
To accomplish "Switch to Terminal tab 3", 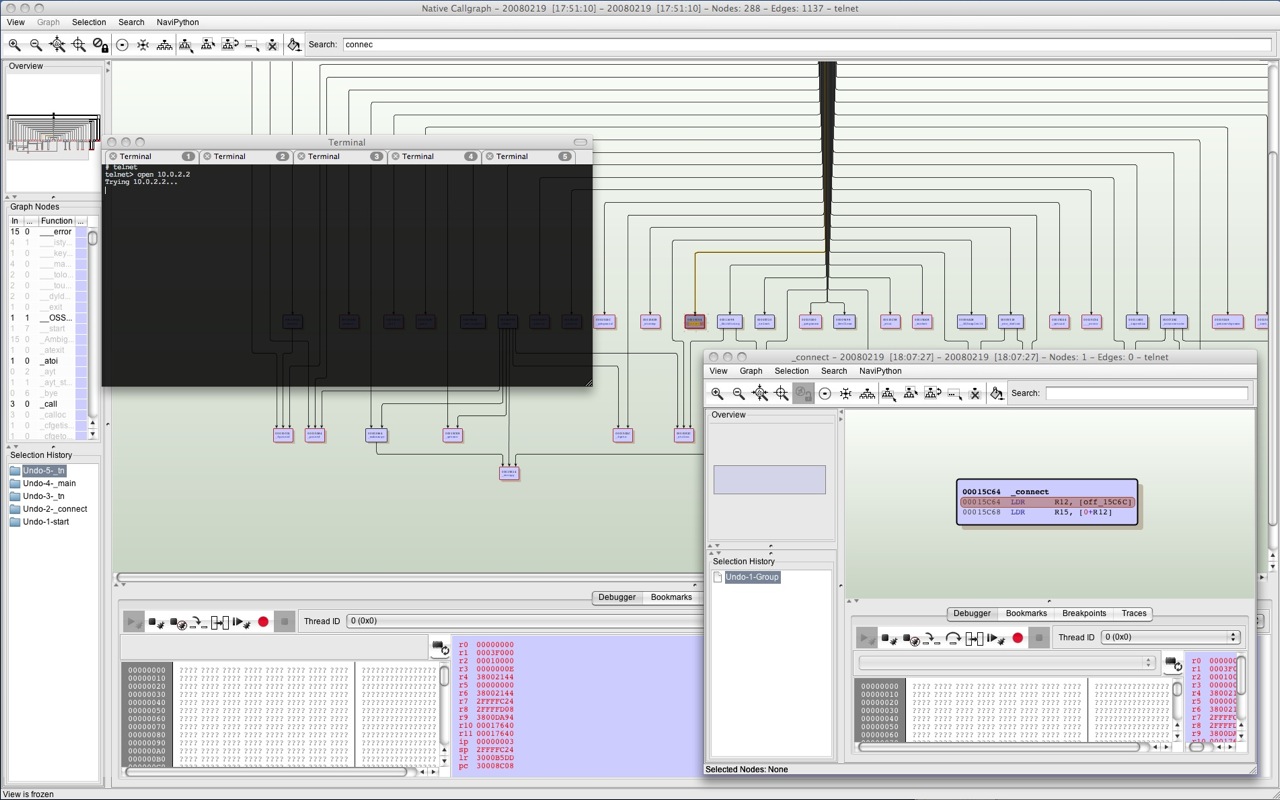I will click(340, 156).
